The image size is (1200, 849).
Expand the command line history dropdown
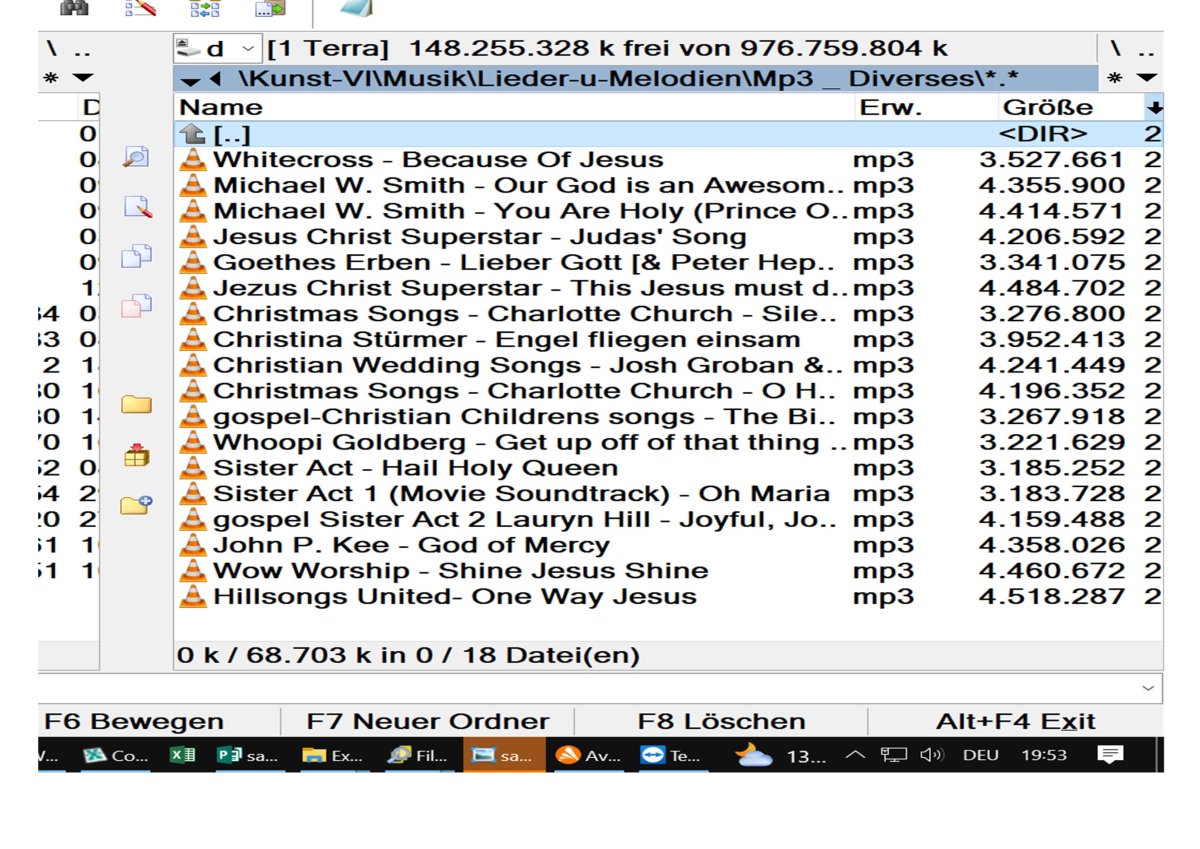tap(1148, 688)
